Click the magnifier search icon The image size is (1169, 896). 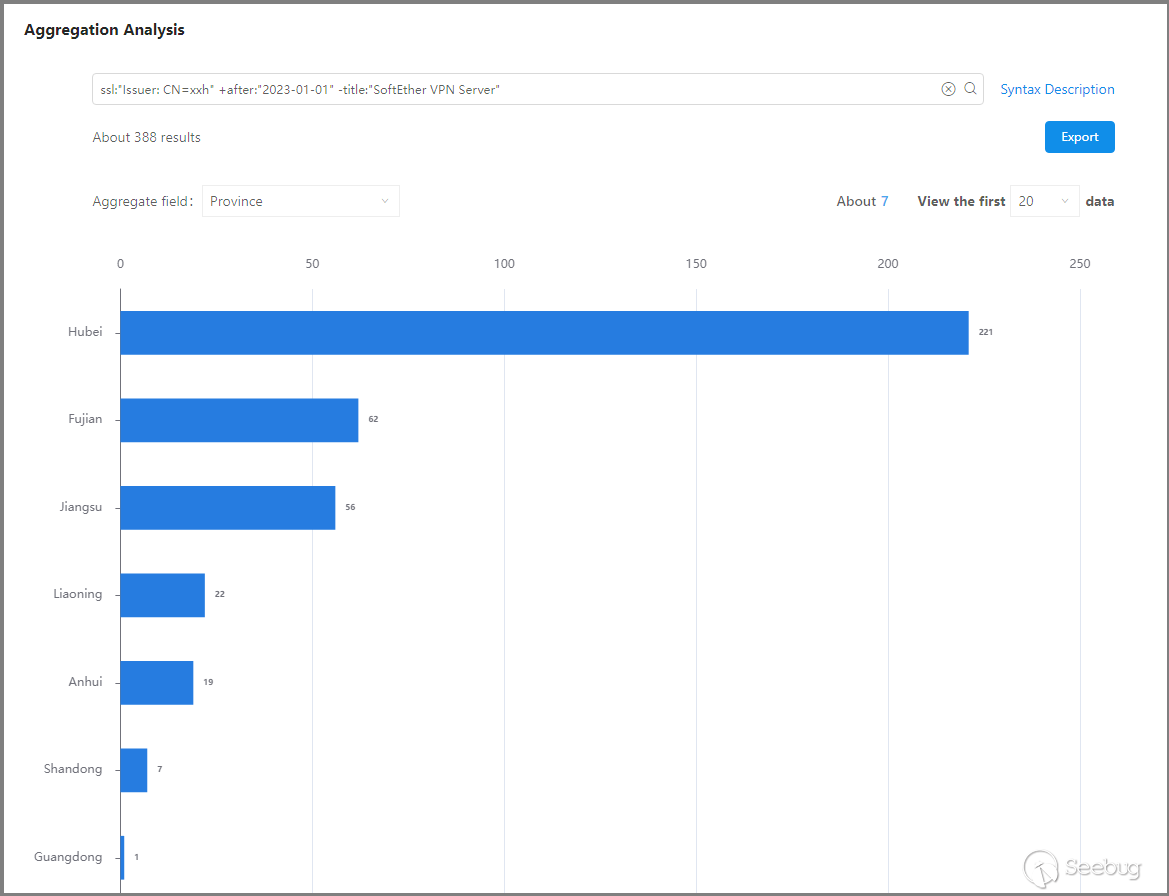coord(970,89)
